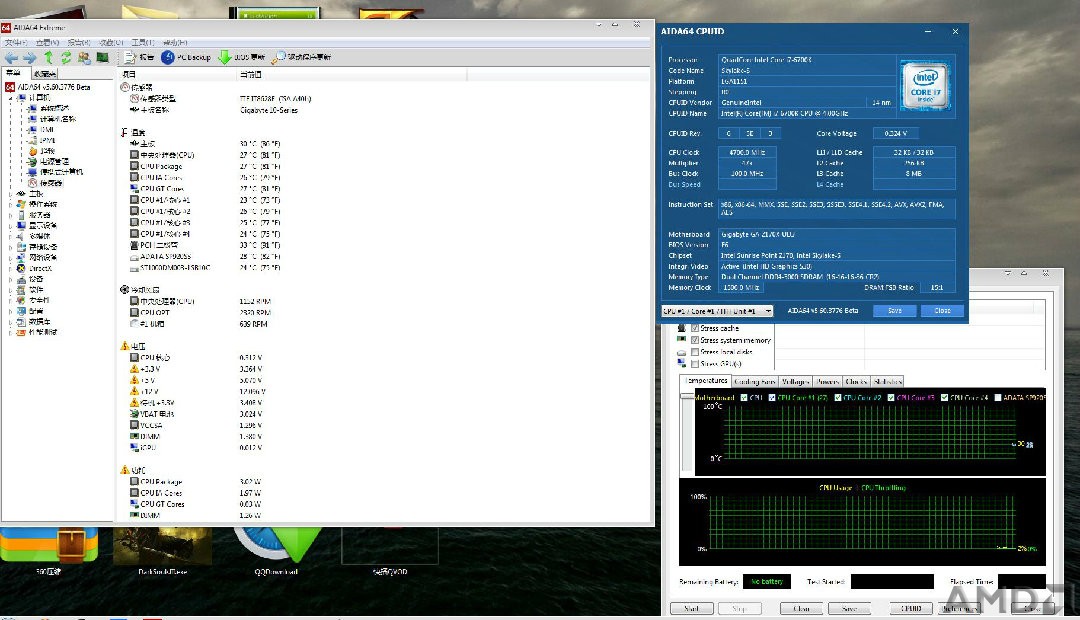Launch PC Backup from the toolbar

186,57
